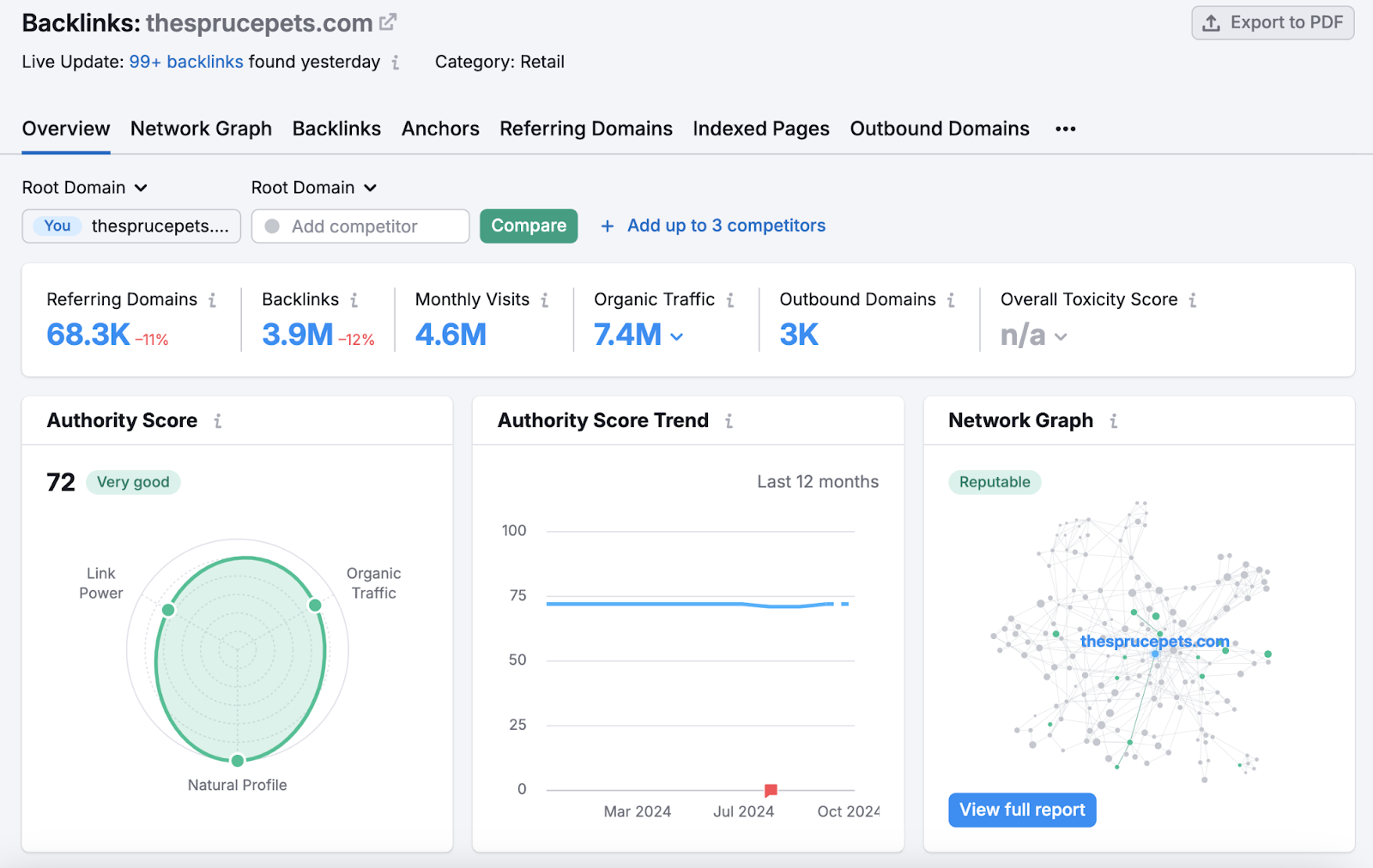
Task: Click info icon next to Network Graph heading
Action: click(1113, 421)
